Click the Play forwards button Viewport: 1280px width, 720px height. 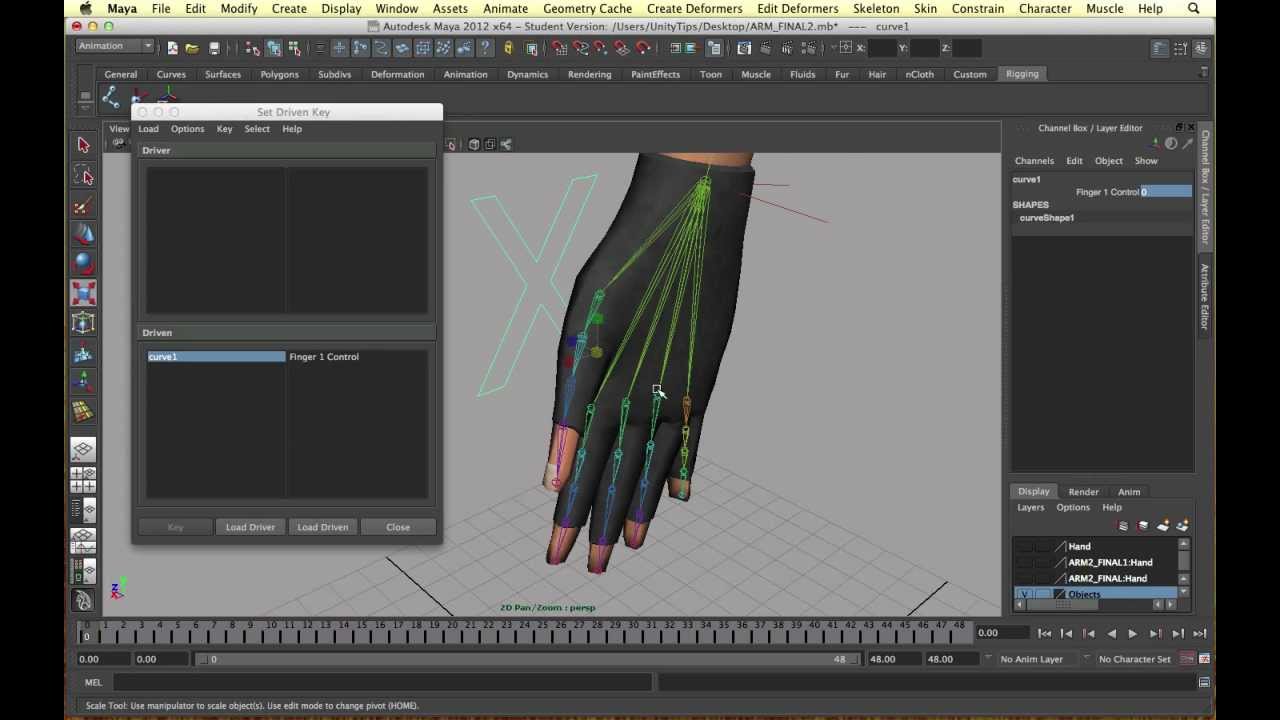[1132, 633]
